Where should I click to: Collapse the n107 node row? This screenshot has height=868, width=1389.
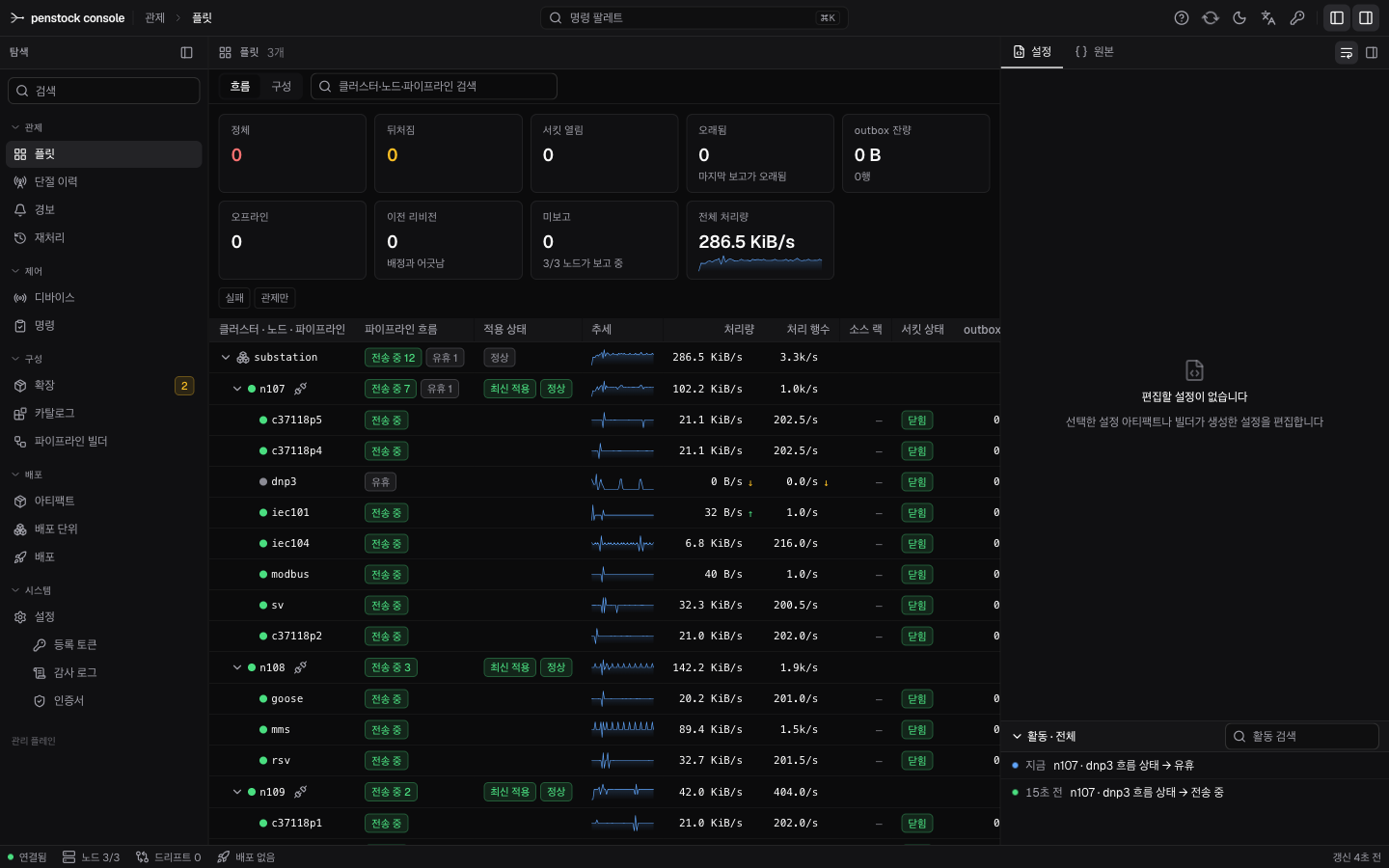[x=237, y=389]
